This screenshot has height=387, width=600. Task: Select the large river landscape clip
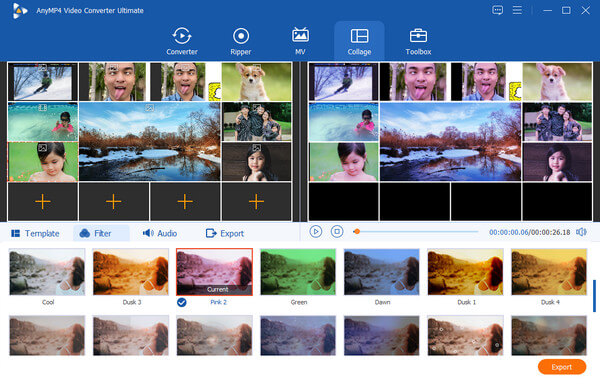tap(150, 141)
